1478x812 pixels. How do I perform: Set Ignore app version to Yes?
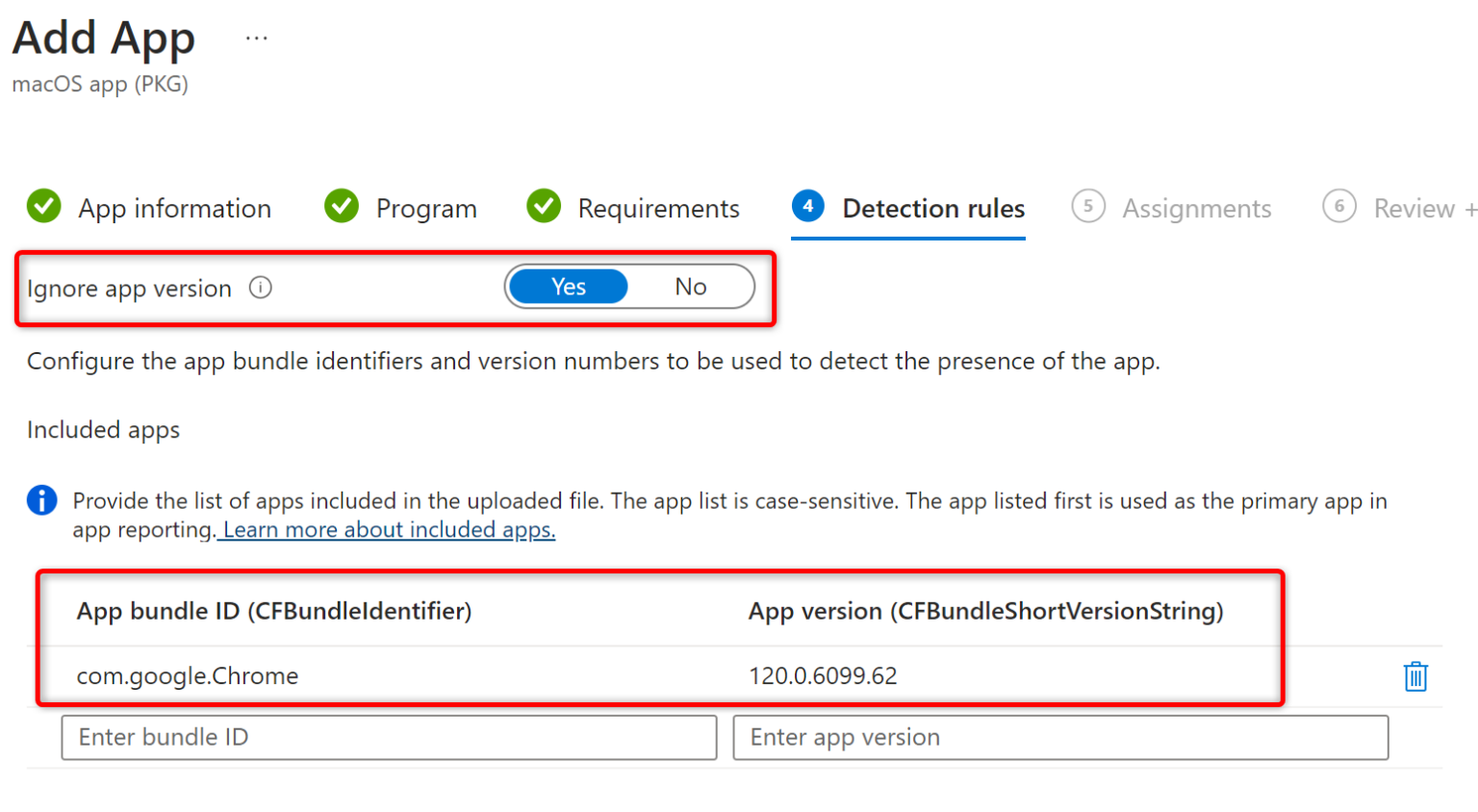point(569,287)
